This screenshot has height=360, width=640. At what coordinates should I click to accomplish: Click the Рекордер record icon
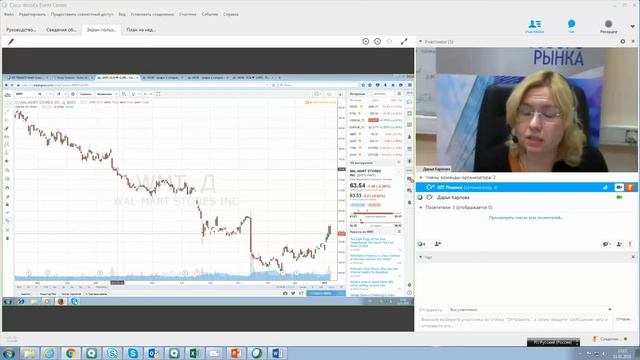point(609,26)
